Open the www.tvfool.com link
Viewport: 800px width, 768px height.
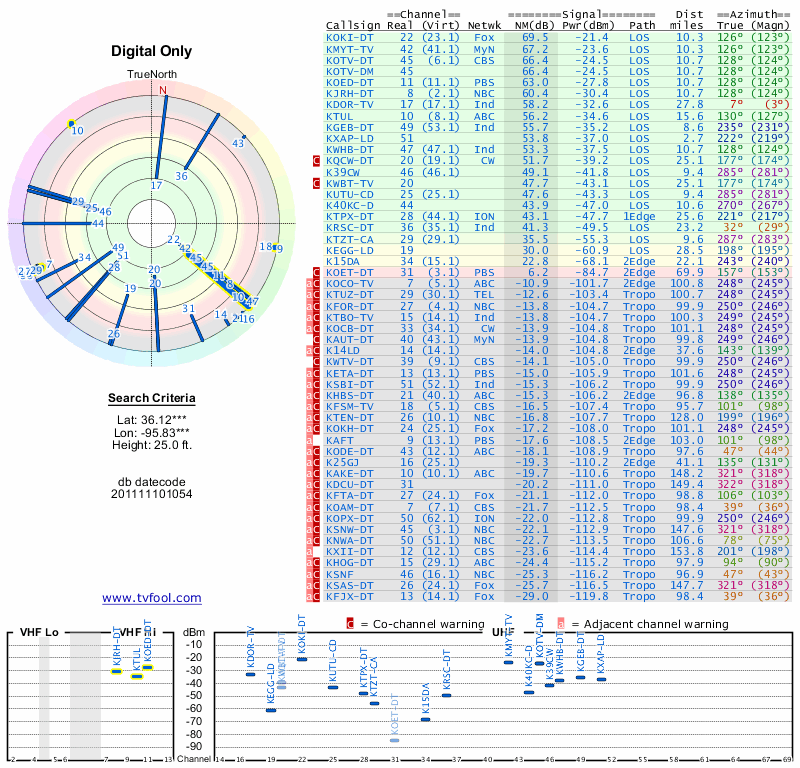152,598
